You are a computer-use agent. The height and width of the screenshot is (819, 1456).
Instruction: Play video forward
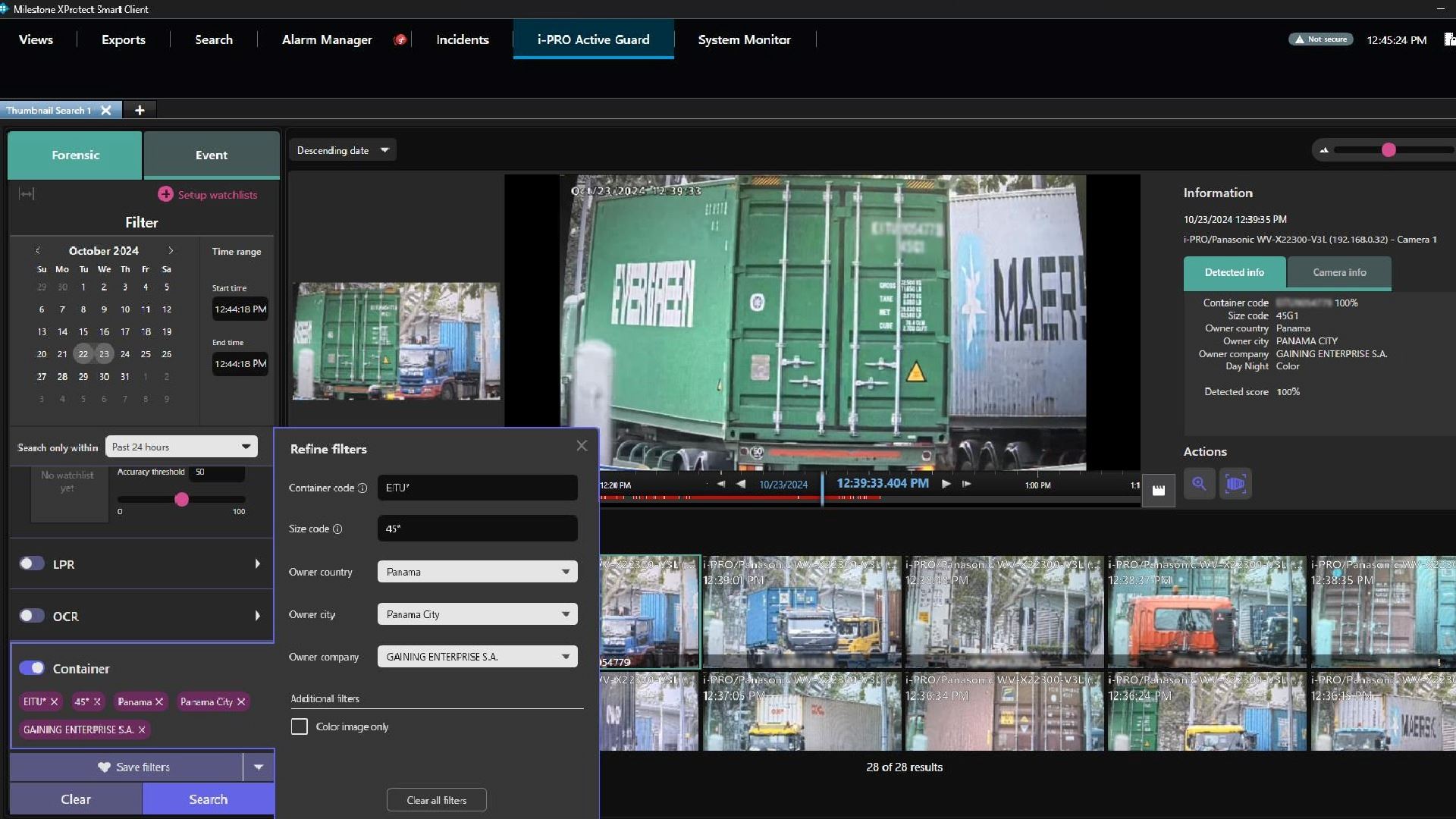[946, 484]
